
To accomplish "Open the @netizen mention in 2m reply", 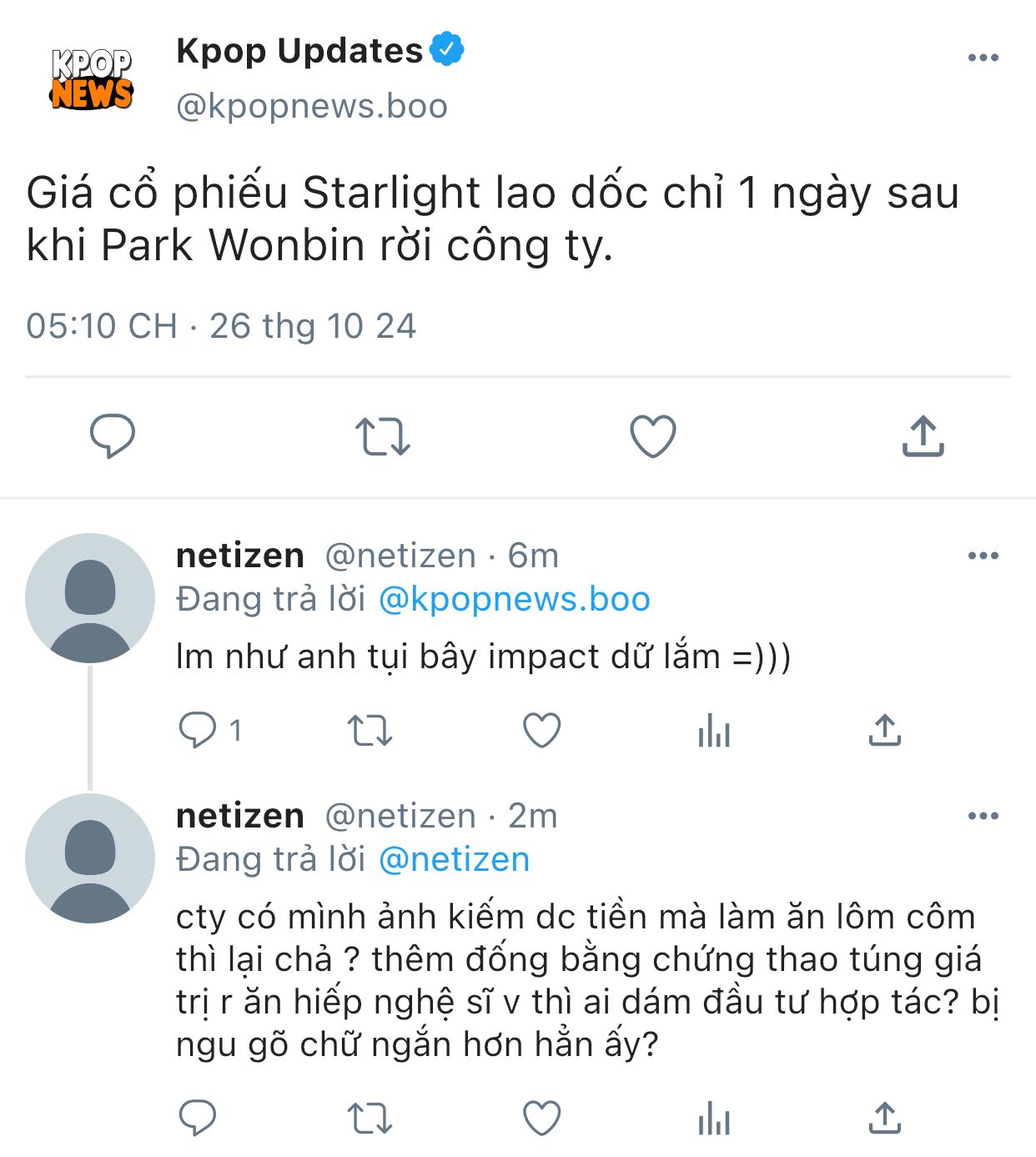I will 454,859.
